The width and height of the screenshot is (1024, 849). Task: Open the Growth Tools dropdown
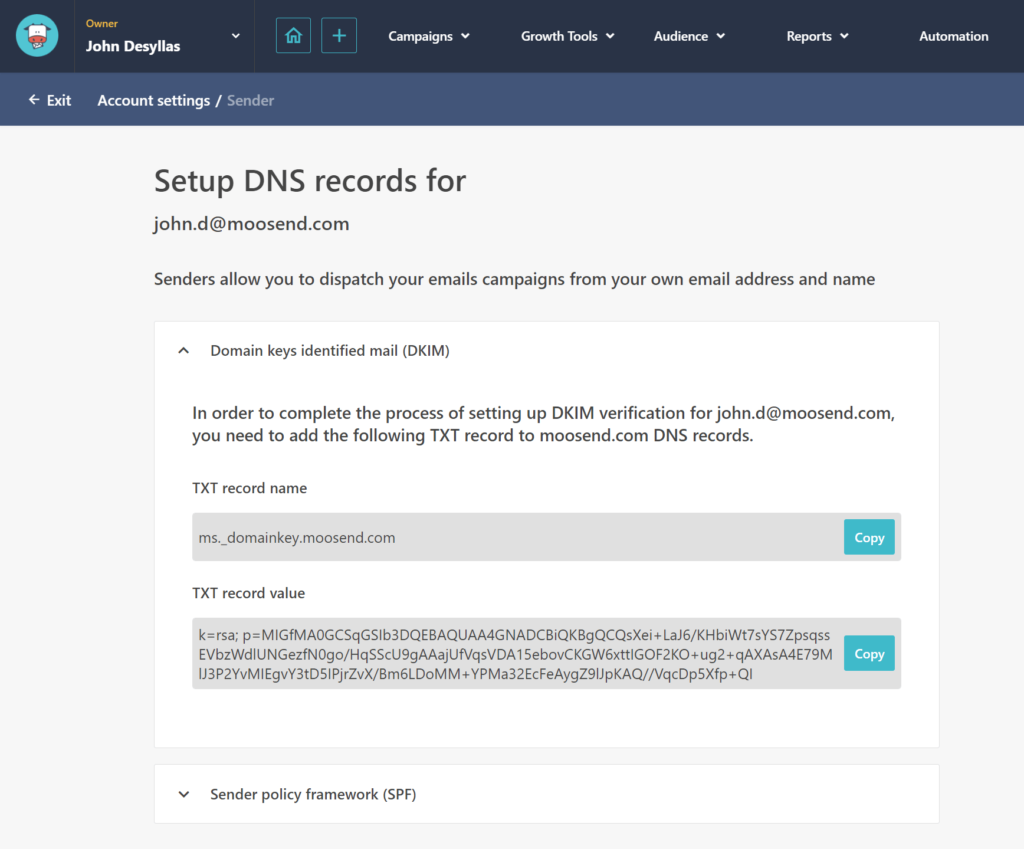tap(567, 35)
